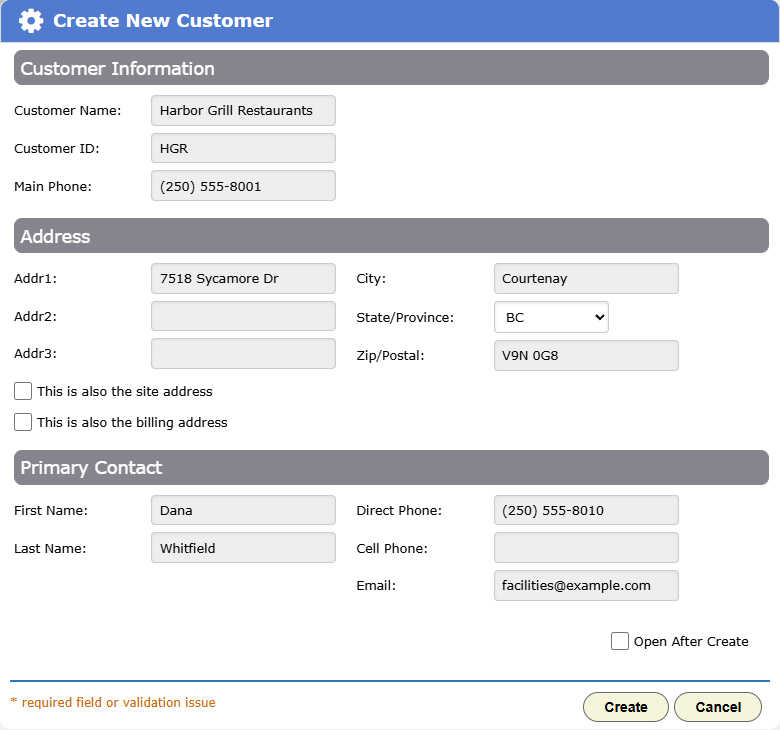Click the 'Cell Phone:' label
Viewport: 780px width, 730px height.
point(392,548)
